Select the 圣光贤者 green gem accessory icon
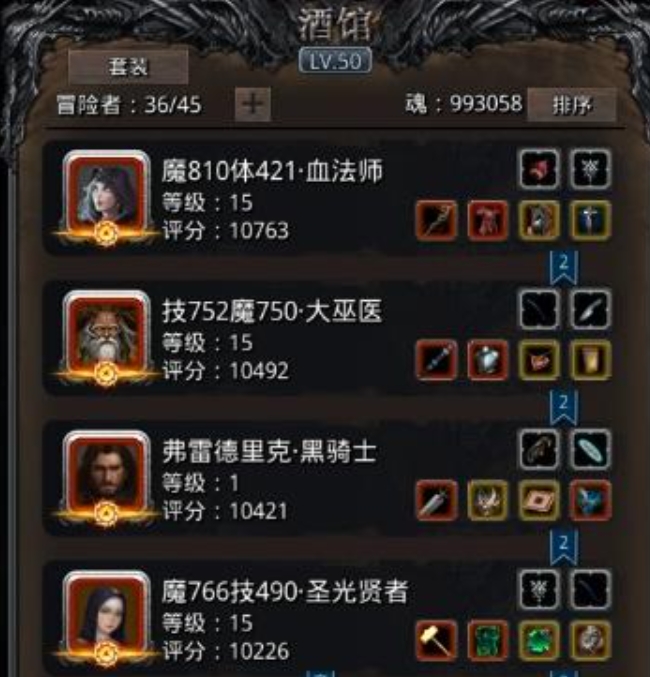Viewport: 650px width, 677px height. pyautogui.click(x=539, y=640)
